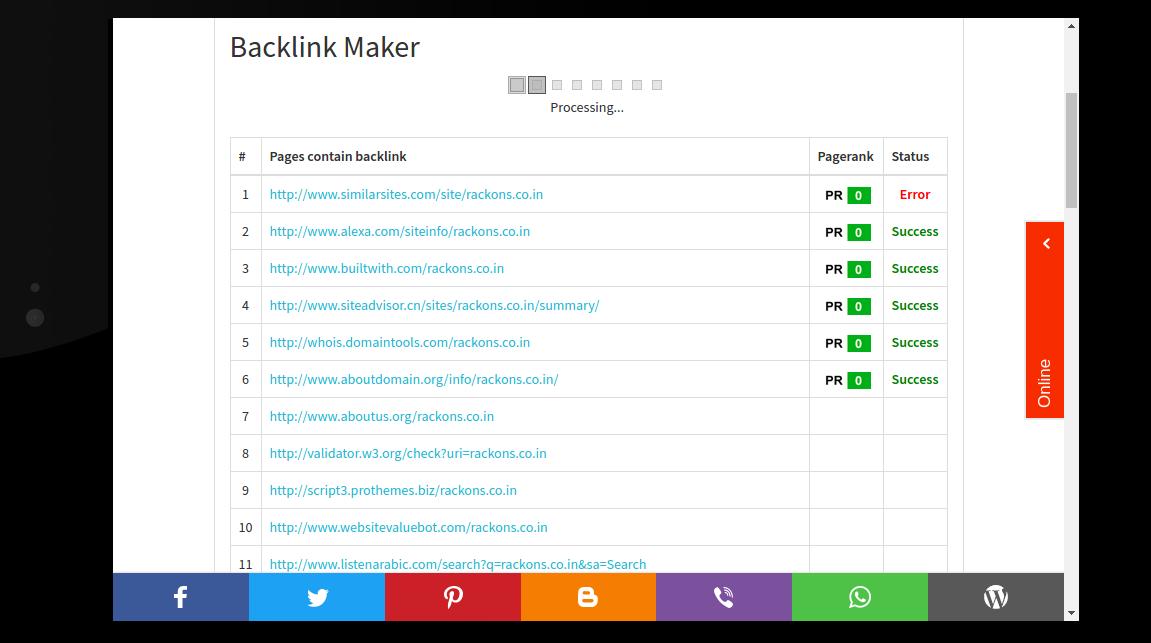Viewport: 1151px width, 643px height.
Task: Share page on Facebook
Action: coord(181,597)
